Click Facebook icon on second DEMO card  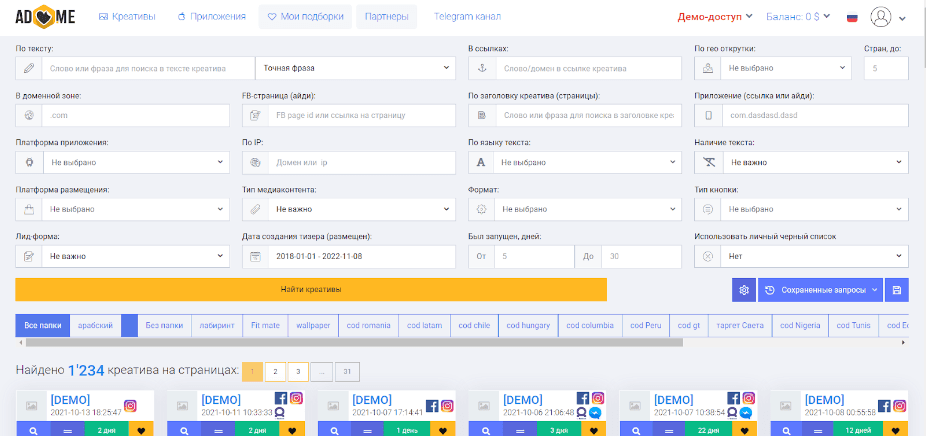(279, 399)
